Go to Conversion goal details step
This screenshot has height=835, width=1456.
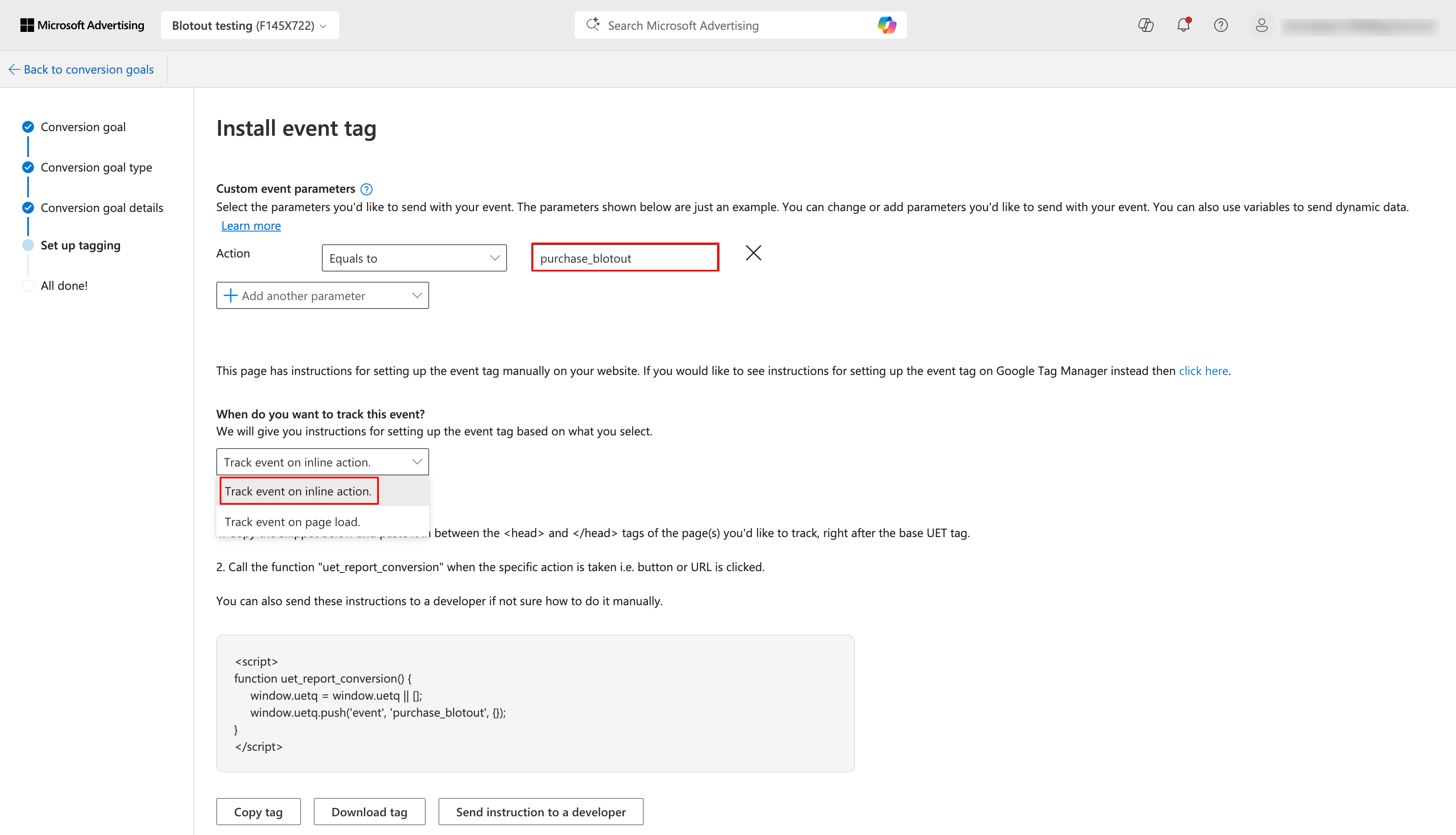pyautogui.click(x=102, y=208)
